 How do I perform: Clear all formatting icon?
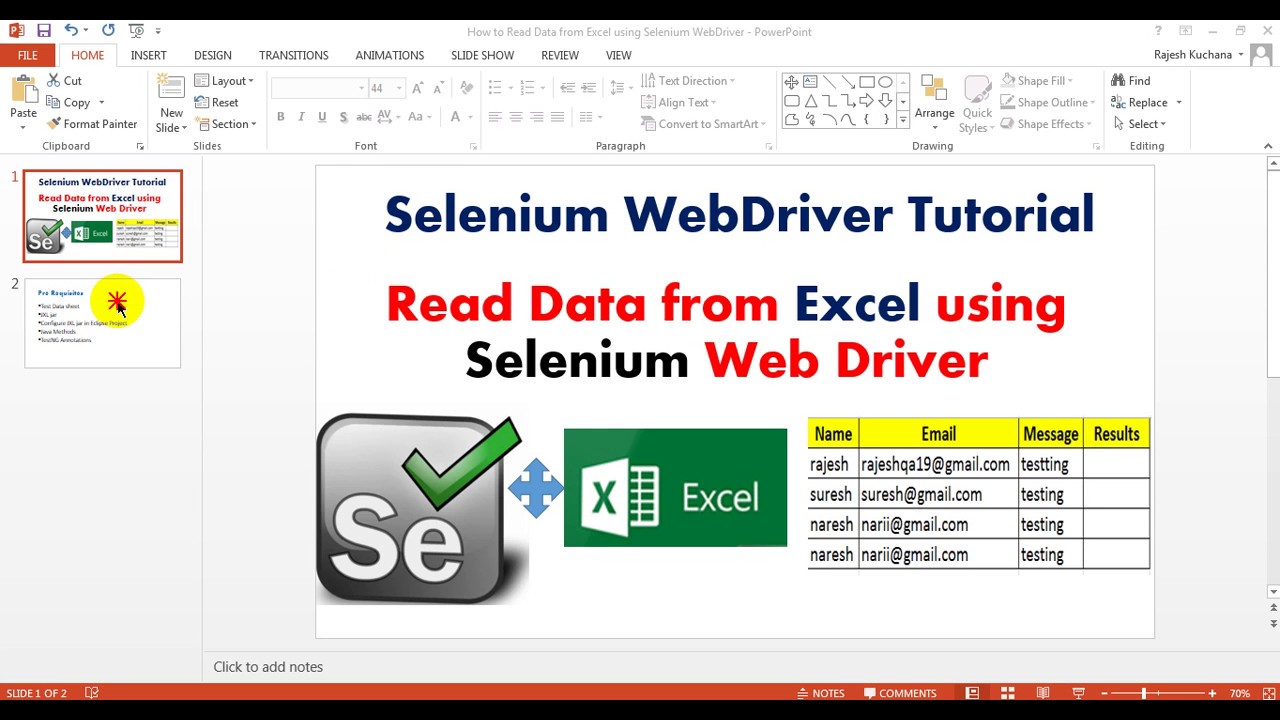(466, 88)
